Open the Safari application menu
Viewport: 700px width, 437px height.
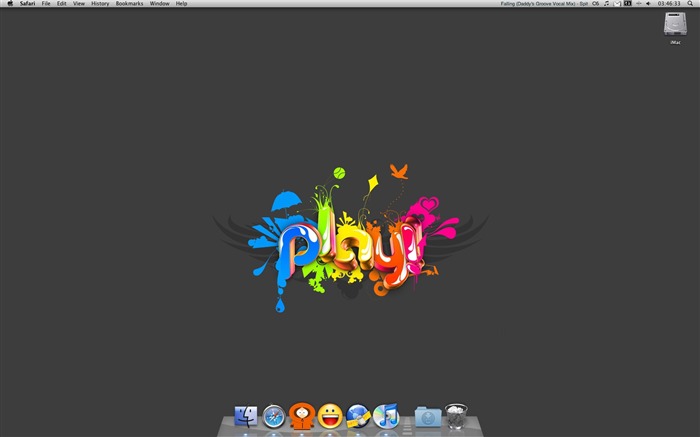(x=27, y=3)
